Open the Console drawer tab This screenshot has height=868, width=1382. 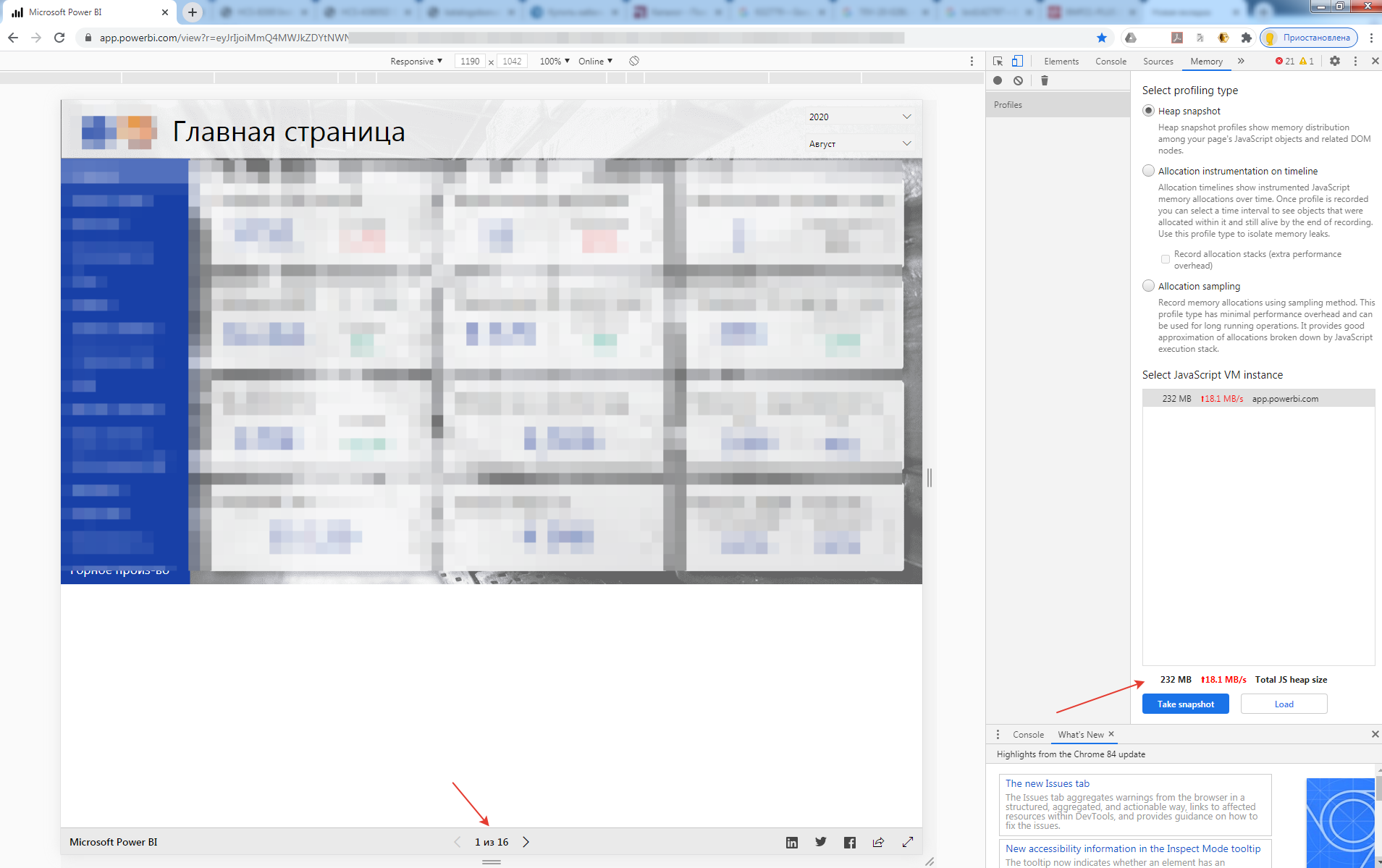(x=1028, y=734)
